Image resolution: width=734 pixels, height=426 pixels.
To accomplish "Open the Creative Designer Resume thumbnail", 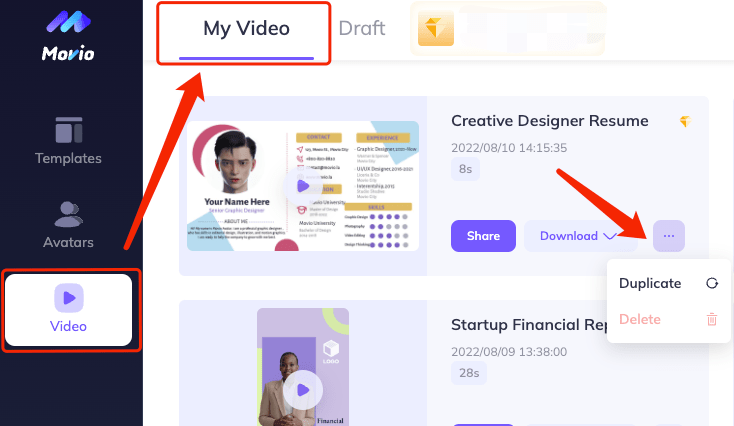I will 303,186.
